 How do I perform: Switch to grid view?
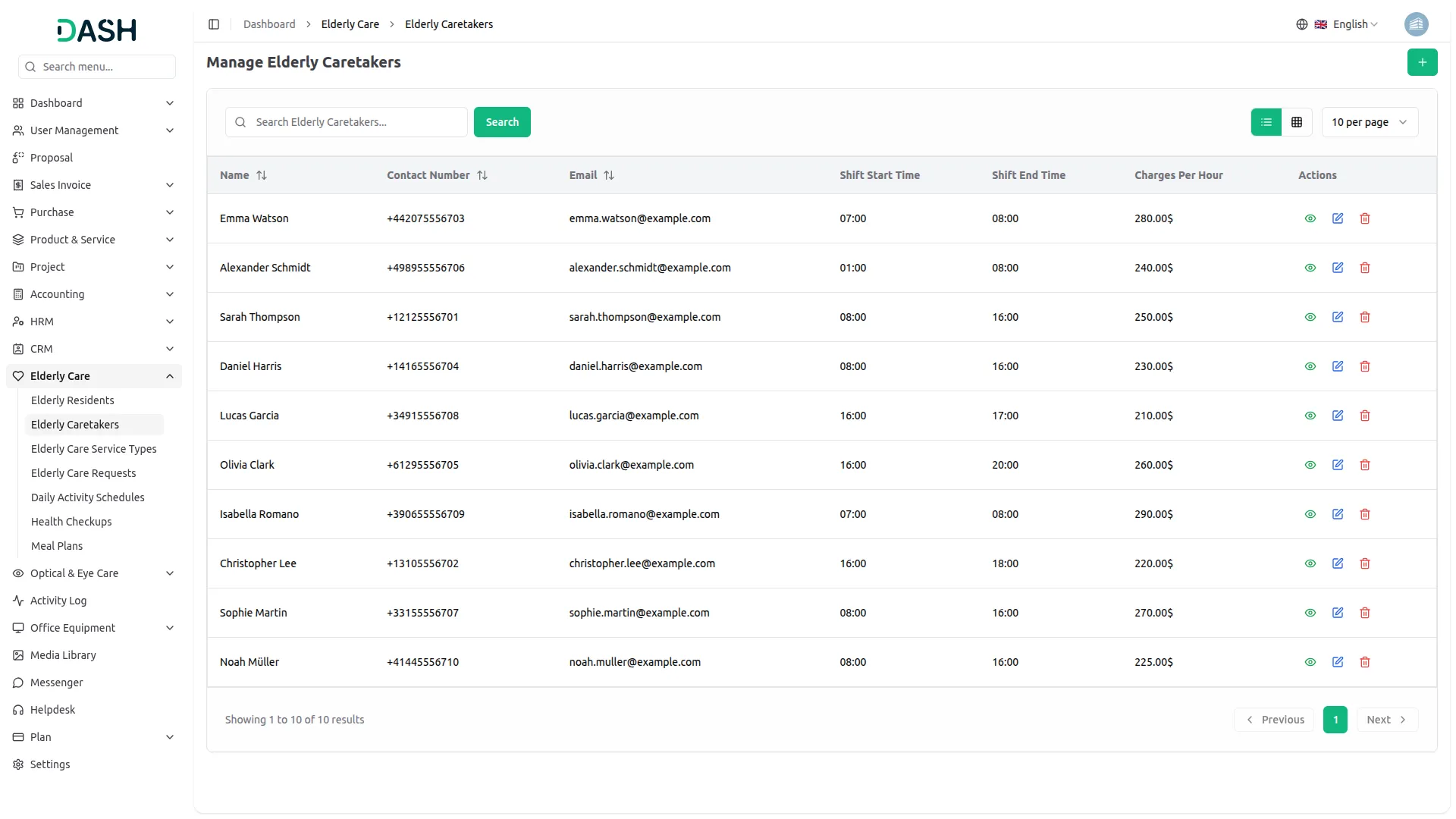coord(1297,122)
